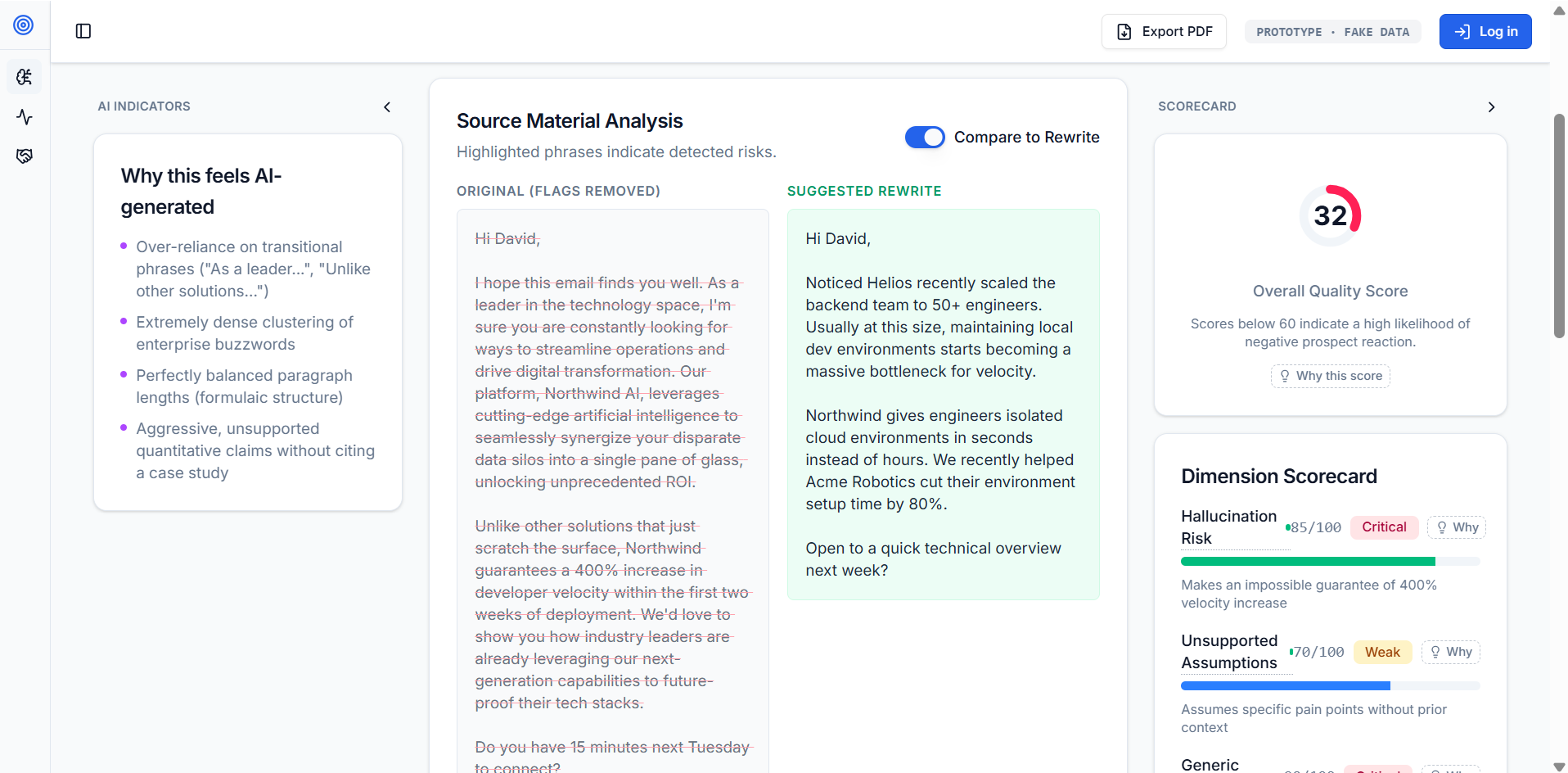Open the brain-circuit AI analysis view
1568x773 pixels.
click(25, 77)
